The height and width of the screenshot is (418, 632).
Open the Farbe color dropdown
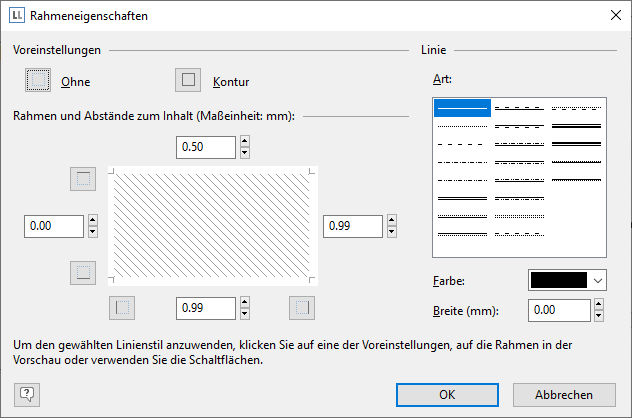tap(598, 281)
